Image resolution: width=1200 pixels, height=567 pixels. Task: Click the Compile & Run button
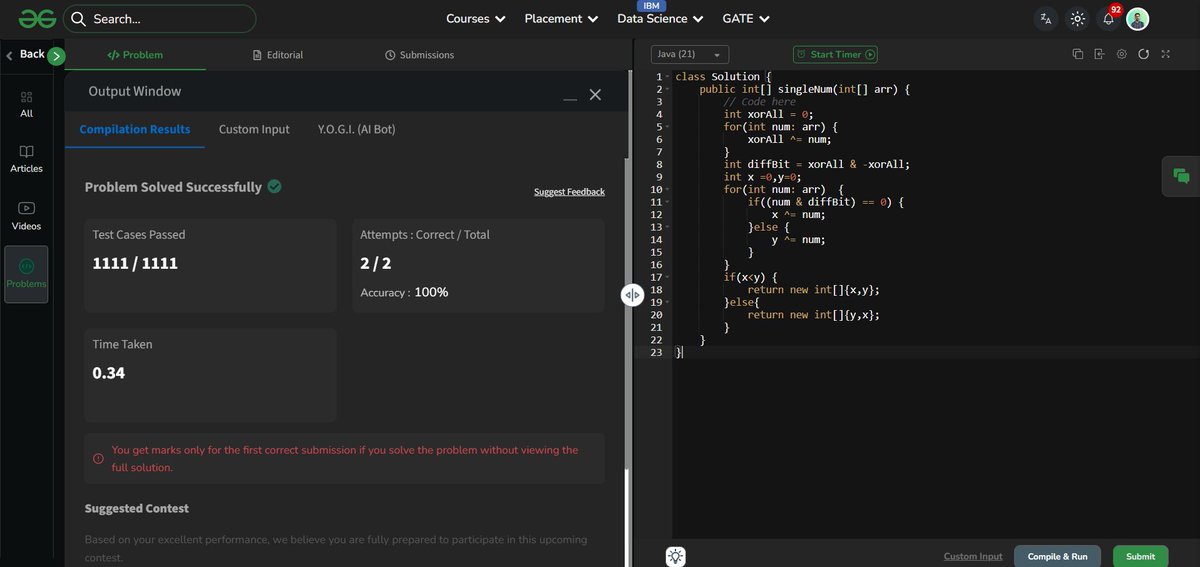click(x=1058, y=556)
